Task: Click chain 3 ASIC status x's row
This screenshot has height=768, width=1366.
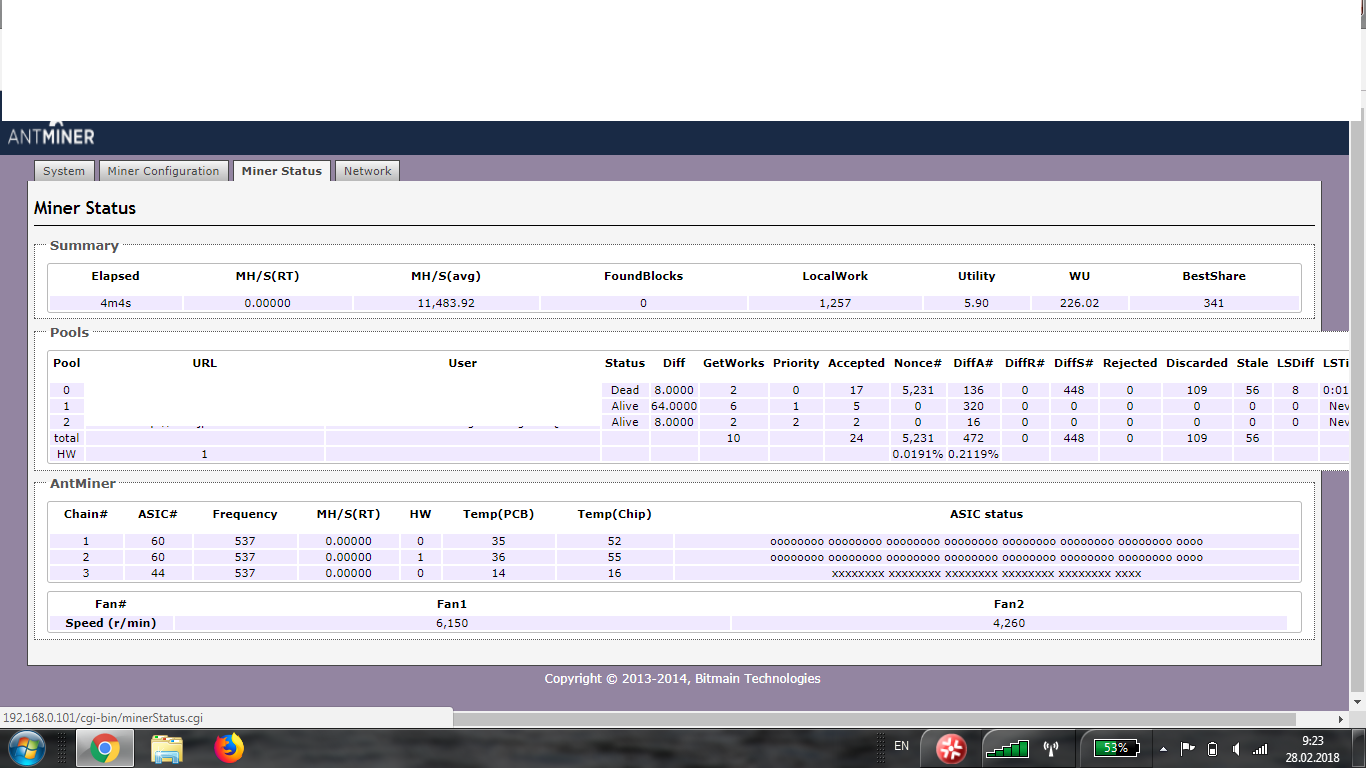Action: click(986, 573)
